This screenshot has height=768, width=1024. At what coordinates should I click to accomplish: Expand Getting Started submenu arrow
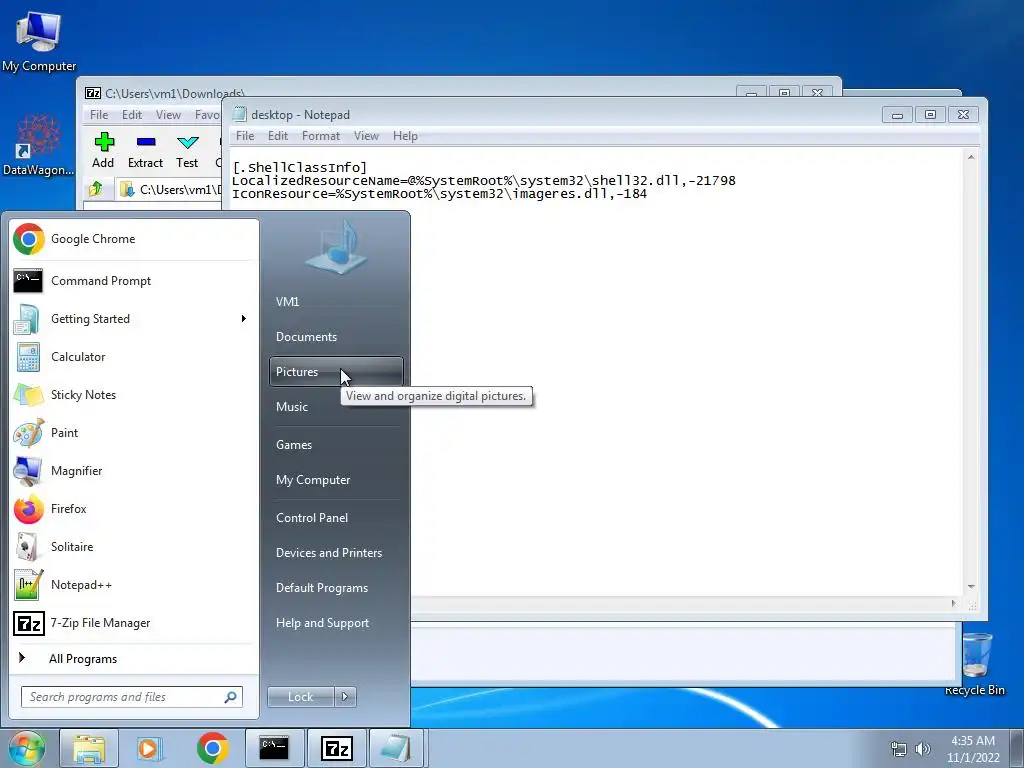coord(244,319)
